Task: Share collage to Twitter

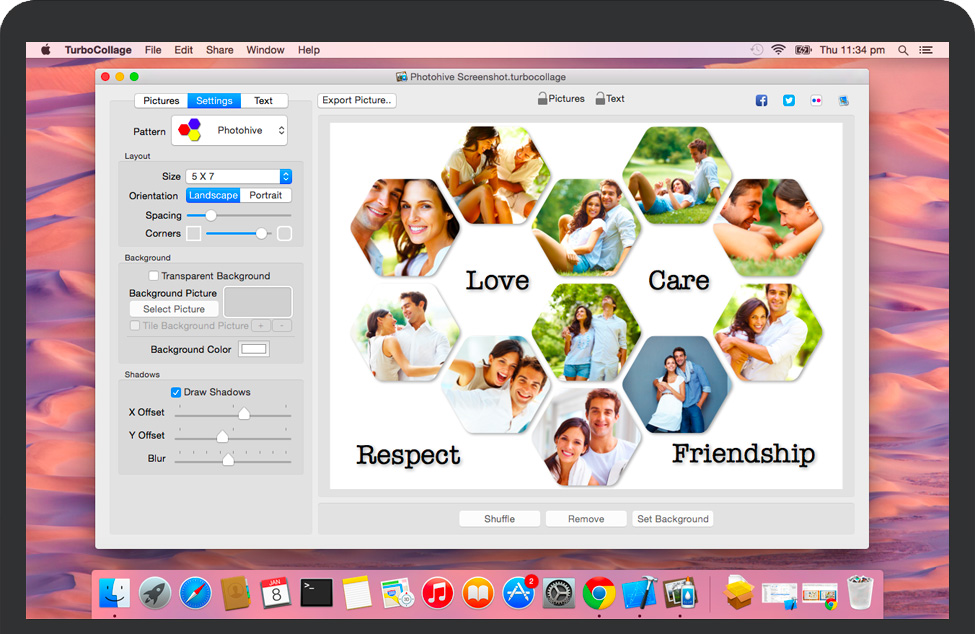Action: (x=788, y=101)
